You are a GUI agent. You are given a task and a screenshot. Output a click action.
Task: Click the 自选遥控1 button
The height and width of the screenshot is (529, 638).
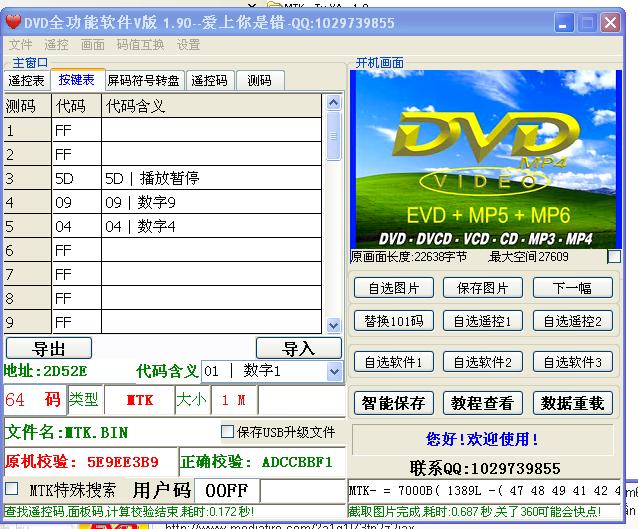[483, 321]
